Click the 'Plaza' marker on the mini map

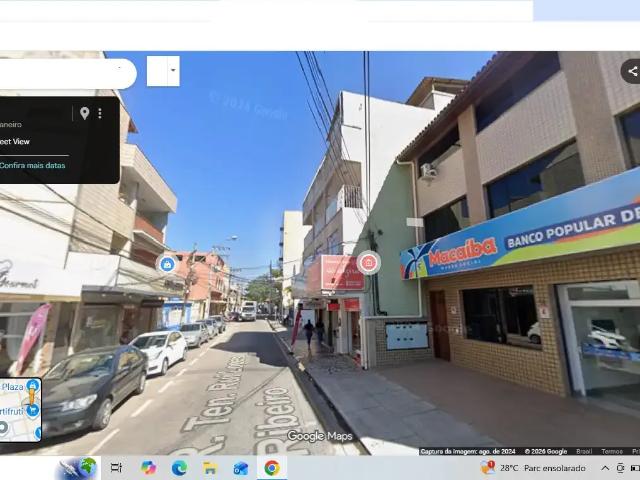tap(32, 385)
